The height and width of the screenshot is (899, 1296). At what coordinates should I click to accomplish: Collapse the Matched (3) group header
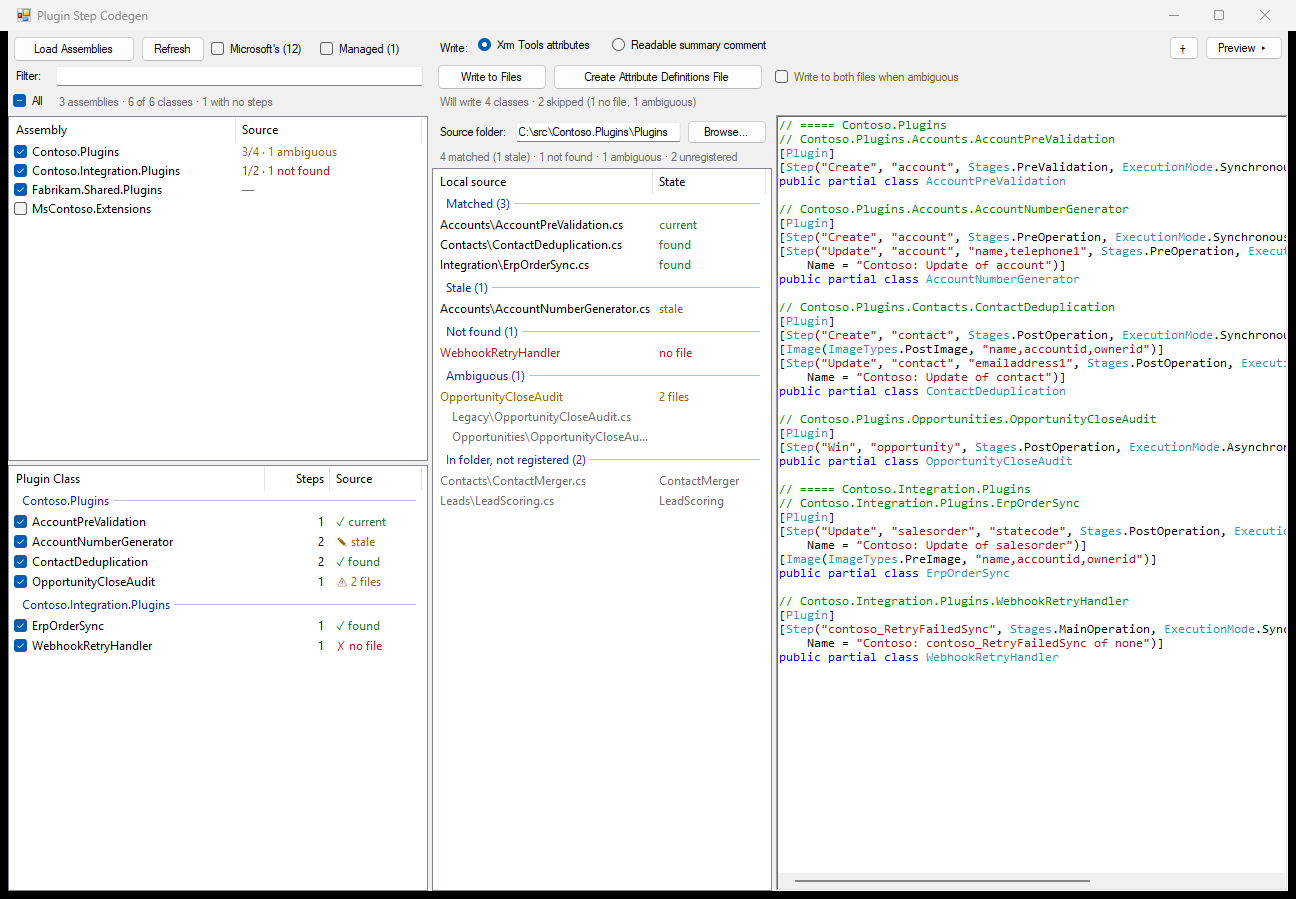click(x=477, y=204)
